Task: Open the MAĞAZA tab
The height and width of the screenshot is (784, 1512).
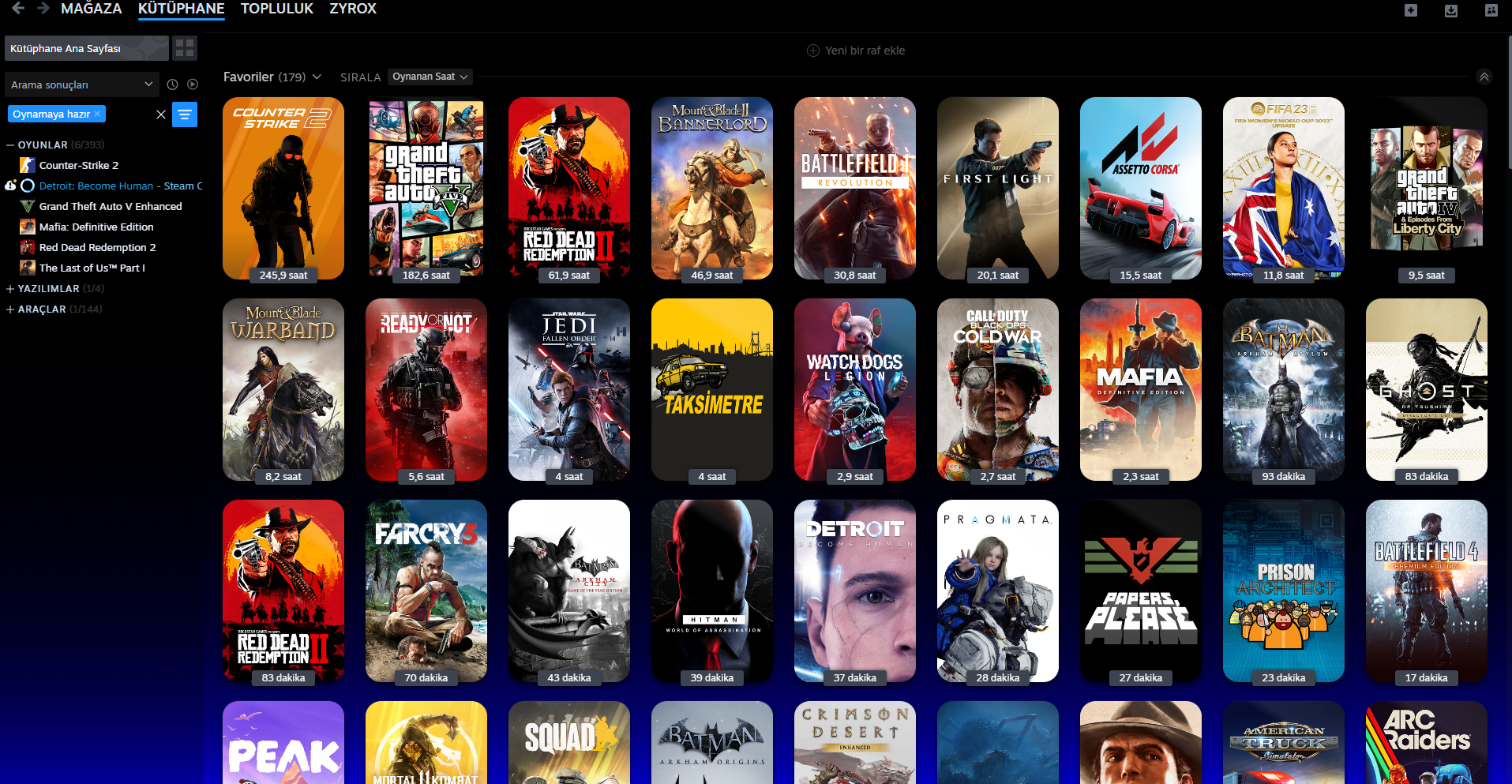Action: [92, 9]
